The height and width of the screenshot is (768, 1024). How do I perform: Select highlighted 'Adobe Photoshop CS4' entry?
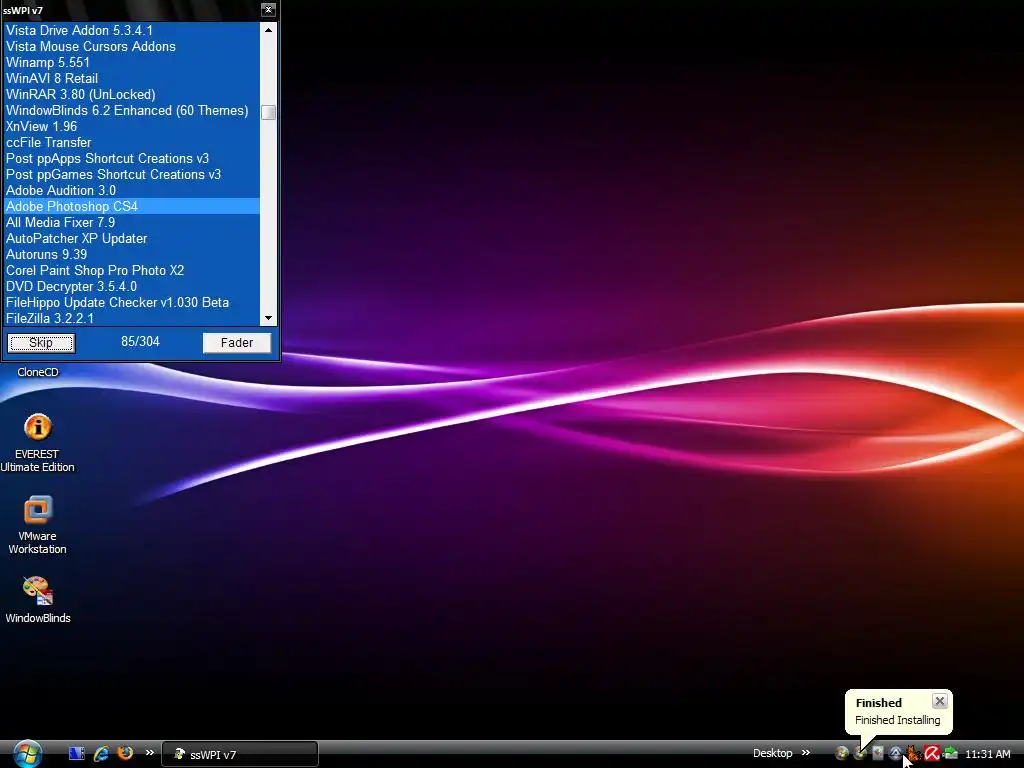click(x=131, y=206)
